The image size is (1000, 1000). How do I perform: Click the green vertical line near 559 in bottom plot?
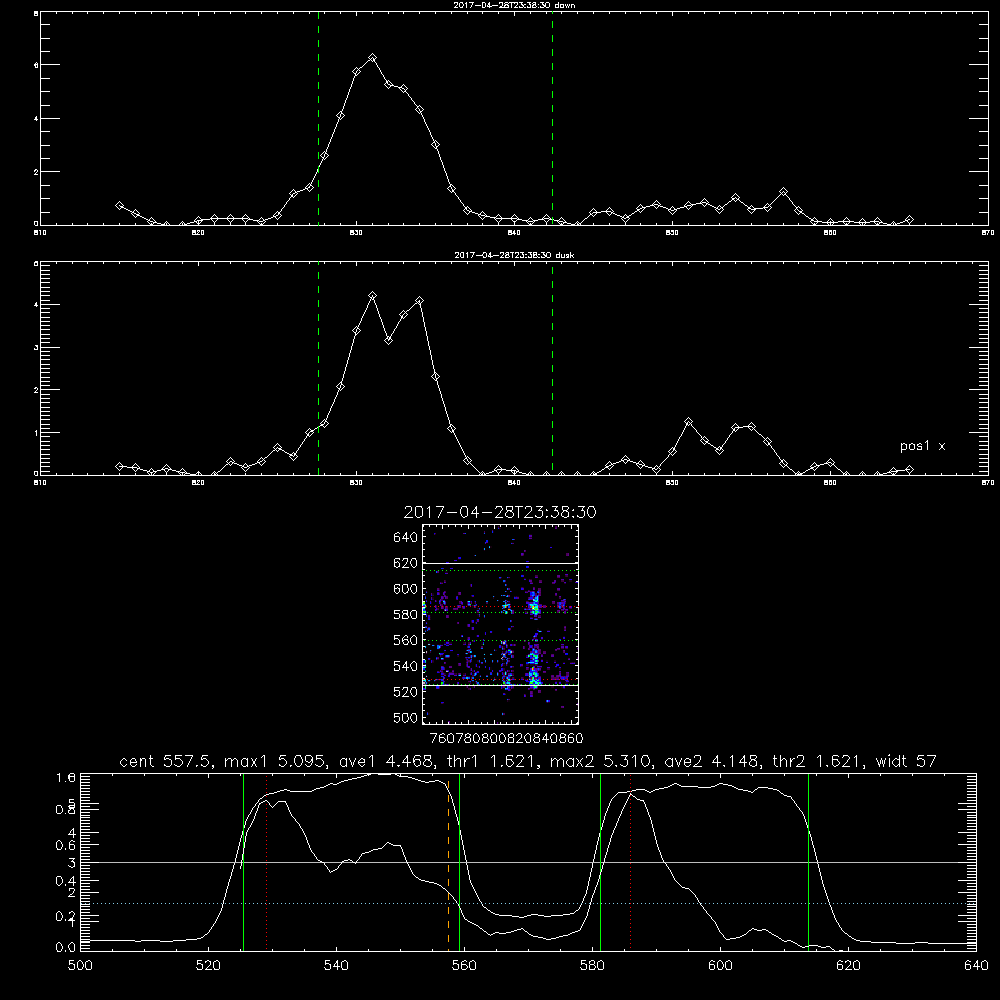(459, 862)
